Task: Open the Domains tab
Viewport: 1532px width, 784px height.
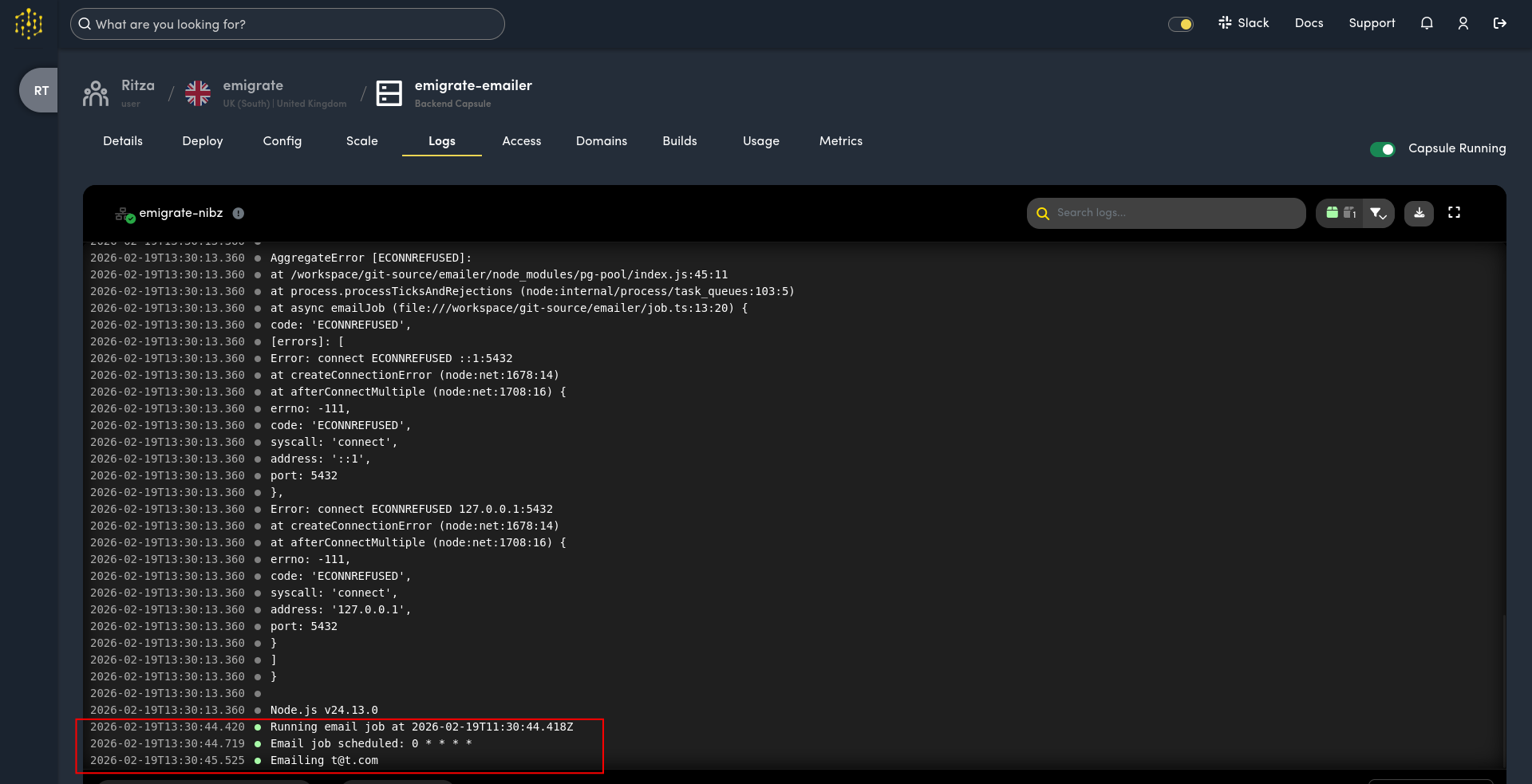Action: 601,141
